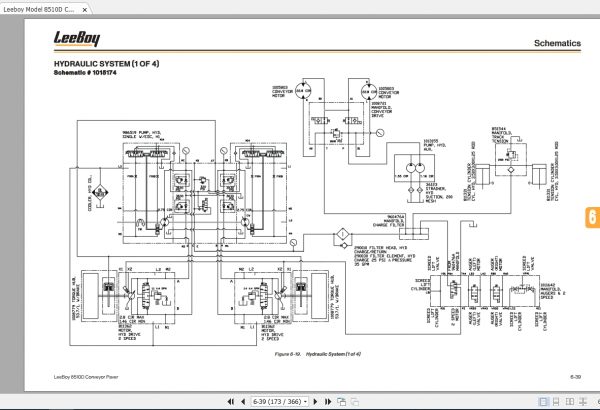Switch to two-page facing layout

[x=570, y=402]
